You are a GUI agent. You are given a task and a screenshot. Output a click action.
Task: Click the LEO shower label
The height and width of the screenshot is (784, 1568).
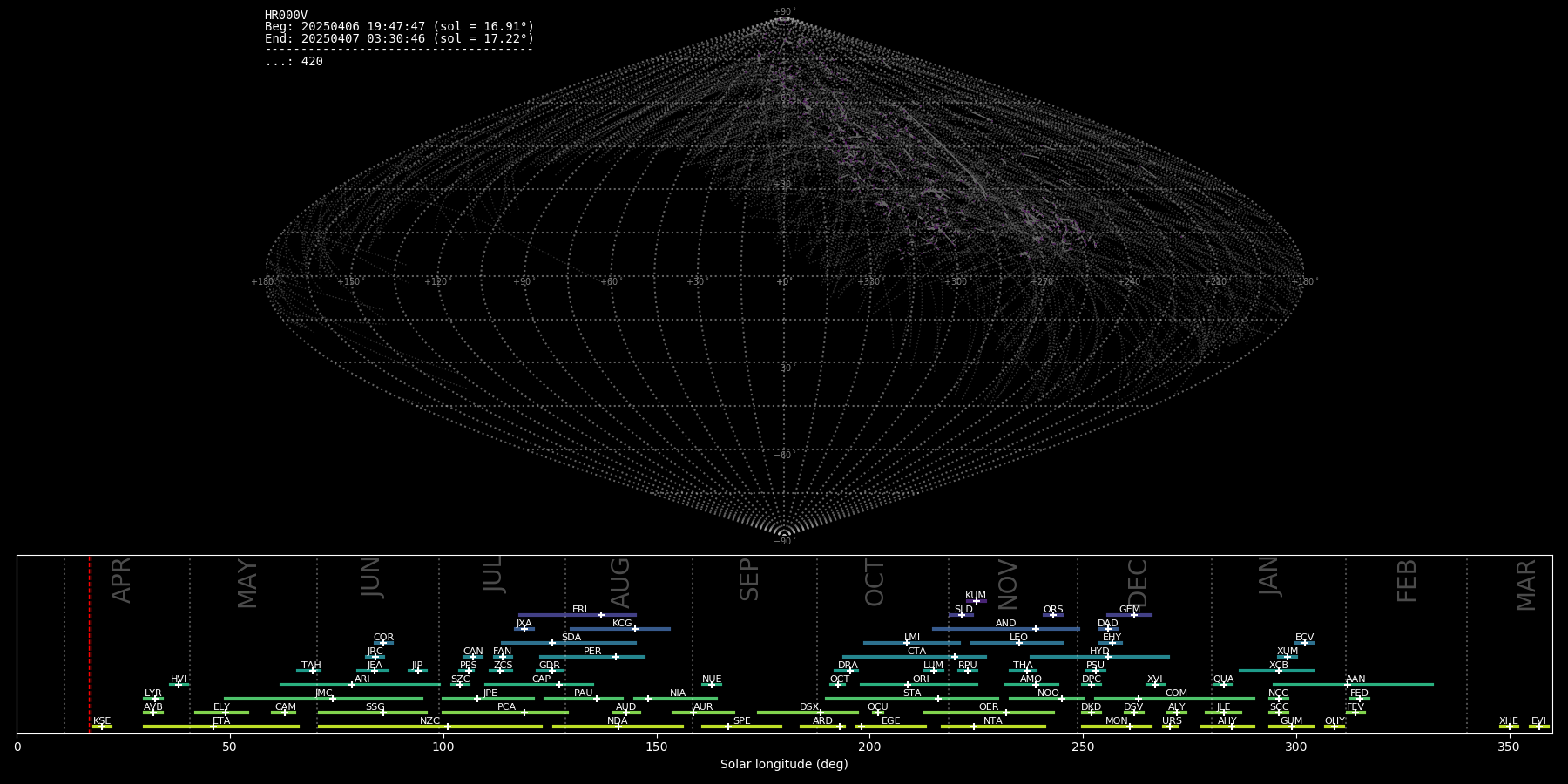coord(1018,638)
